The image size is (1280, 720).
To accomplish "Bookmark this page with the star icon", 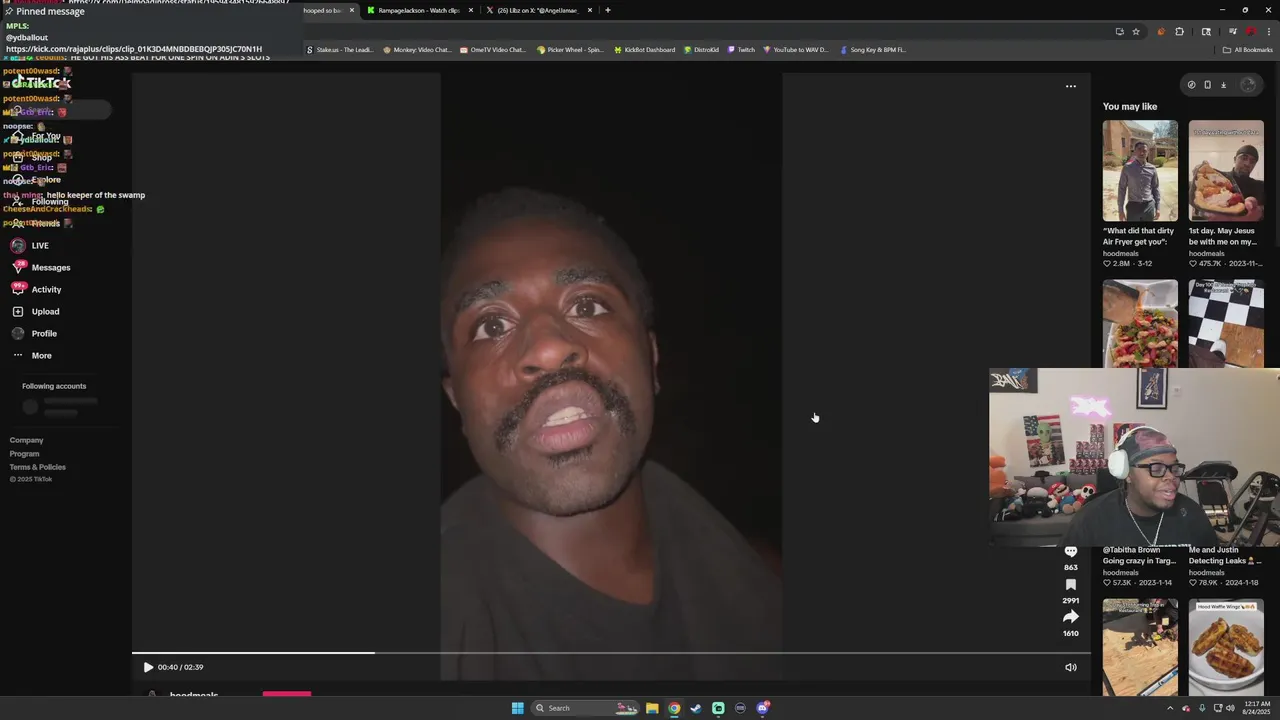I will pyautogui.click(x=1136, y=31).
